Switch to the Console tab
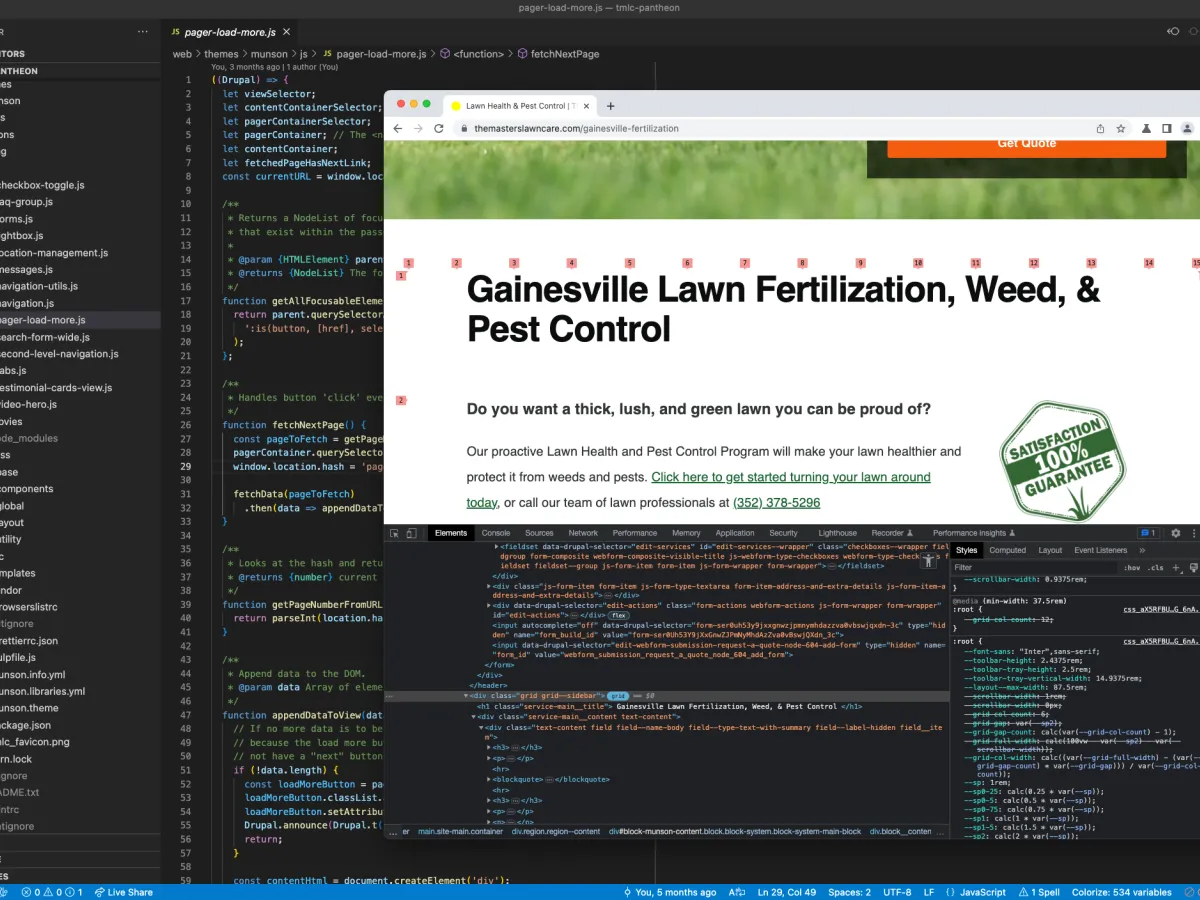 496,533
